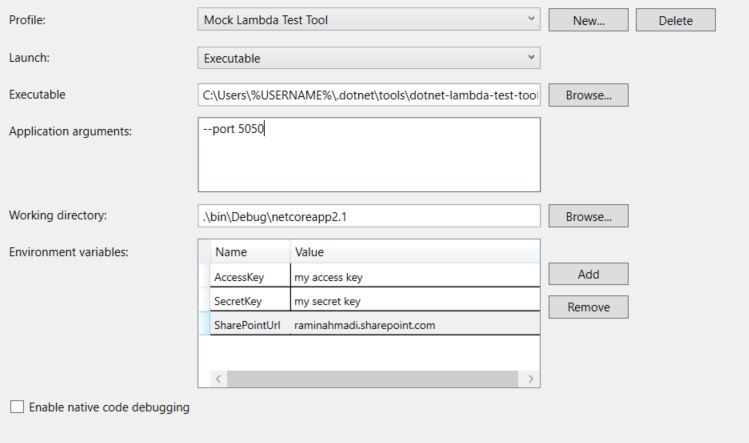Add a new environment variable
This screenshot has width=749, height=443.
(588, 274)
